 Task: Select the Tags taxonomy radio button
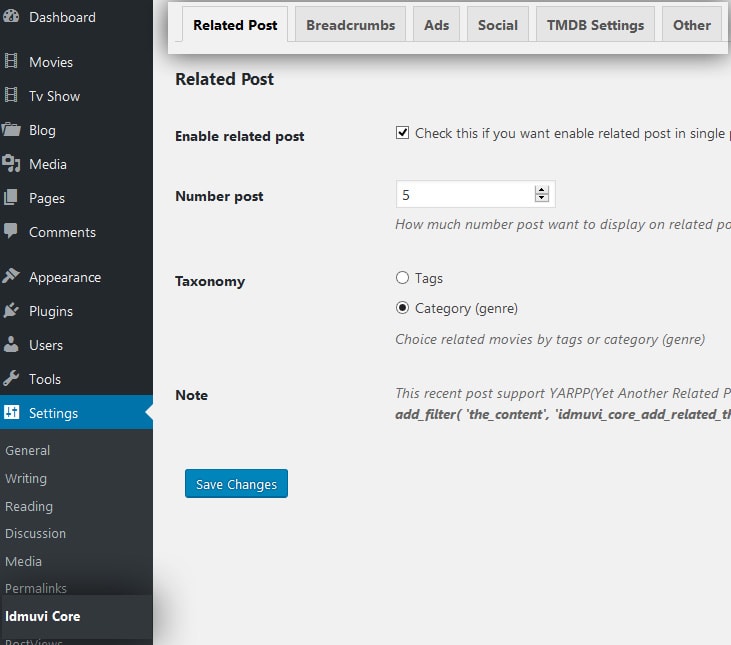coord(403,278)
